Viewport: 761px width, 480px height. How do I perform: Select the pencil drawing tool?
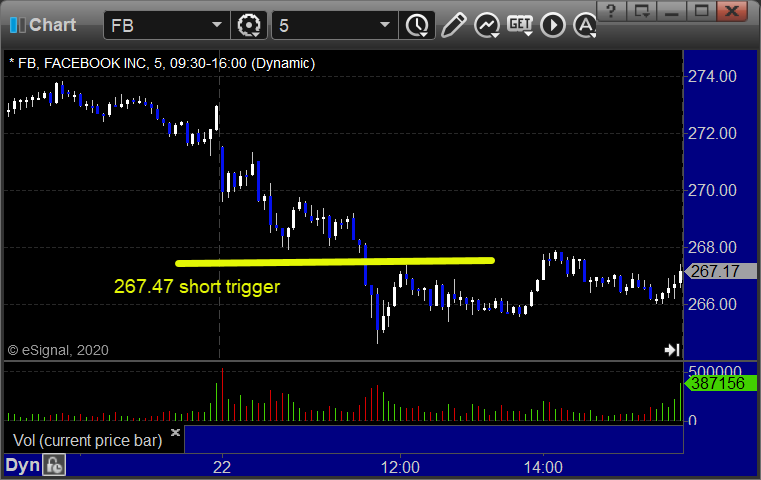[x=453, y=25]
